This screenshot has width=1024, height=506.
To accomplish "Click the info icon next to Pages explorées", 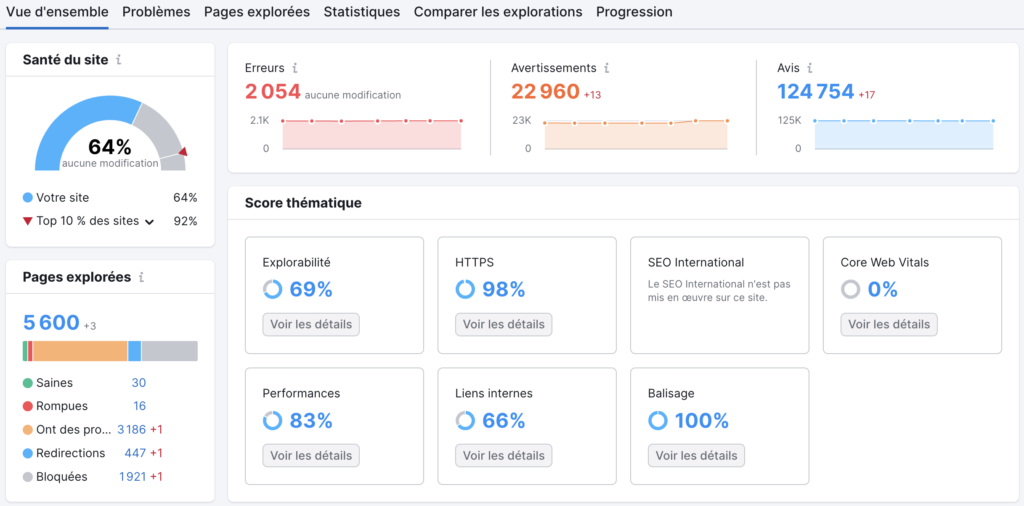I will pyautogui.click(x=141, y=277).
